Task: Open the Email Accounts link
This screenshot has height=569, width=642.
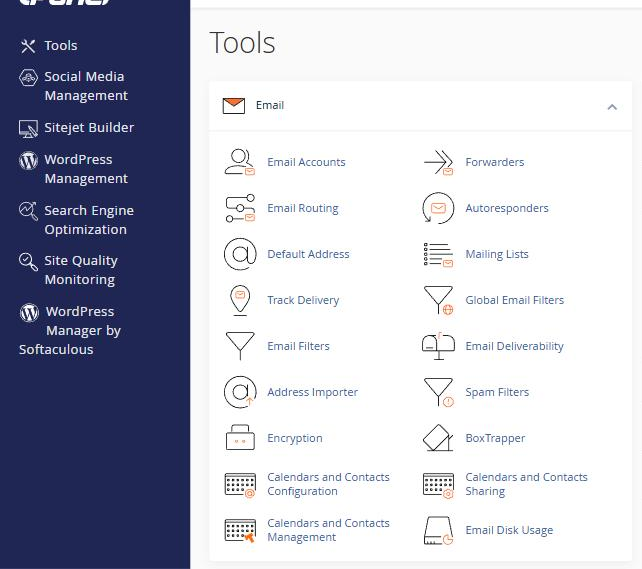Action: click(x=306, y=162)
